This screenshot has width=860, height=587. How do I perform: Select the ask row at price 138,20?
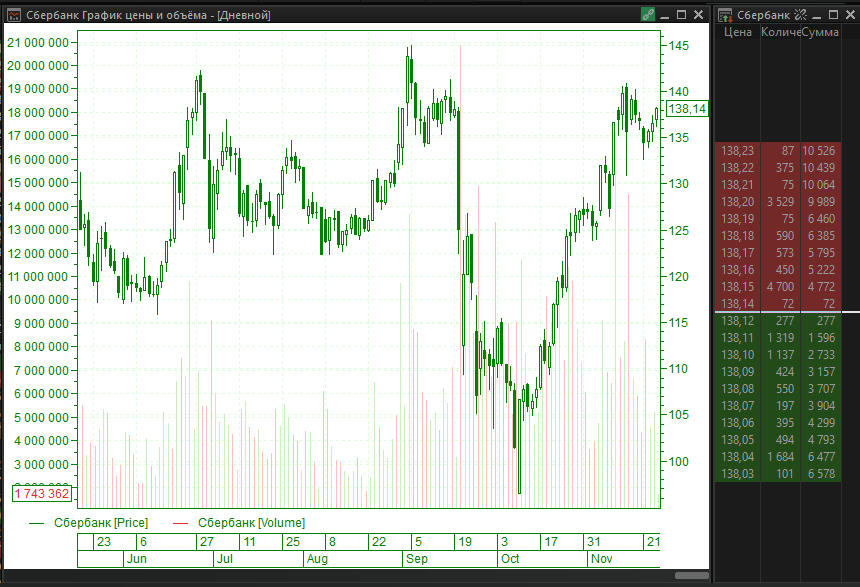pos(780,202)
